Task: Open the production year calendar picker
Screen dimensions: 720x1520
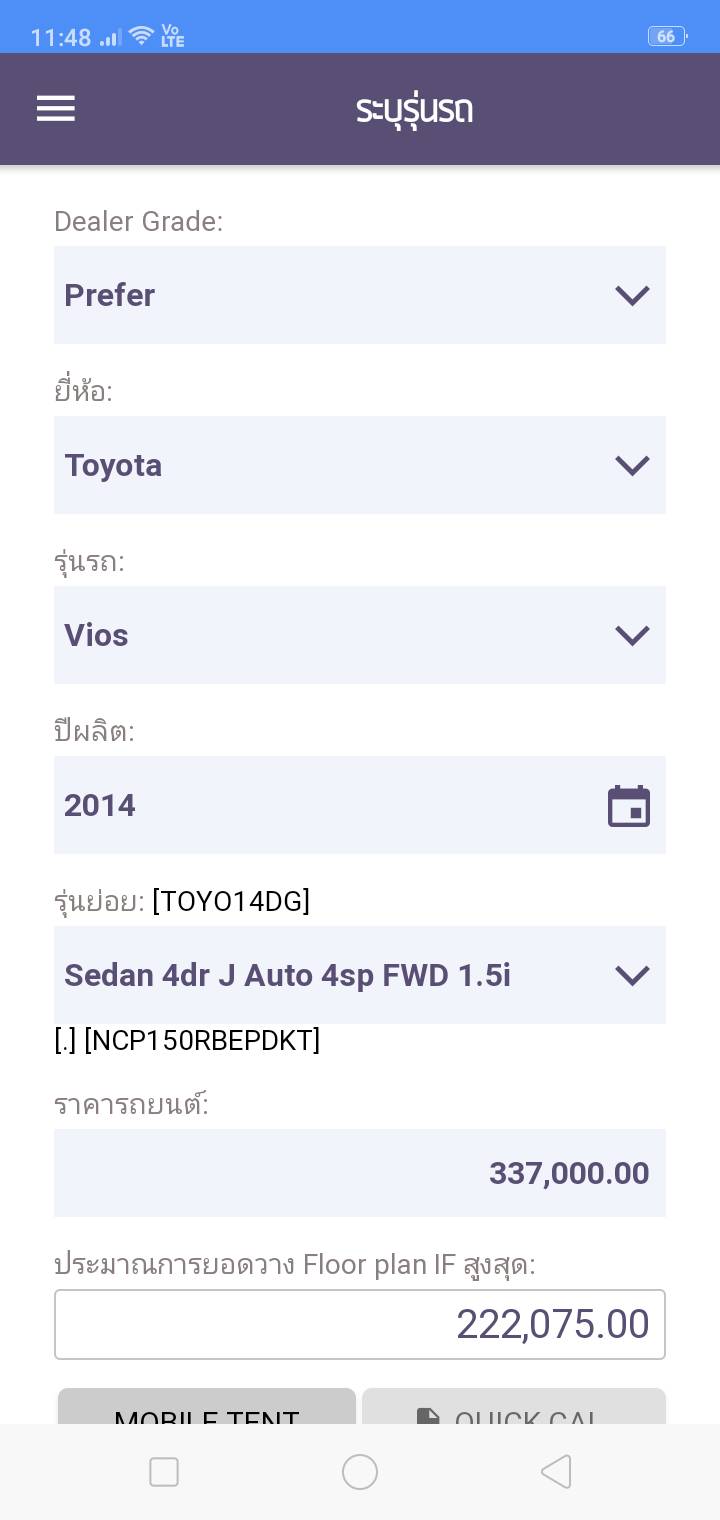Action: [x=629, y=806]
